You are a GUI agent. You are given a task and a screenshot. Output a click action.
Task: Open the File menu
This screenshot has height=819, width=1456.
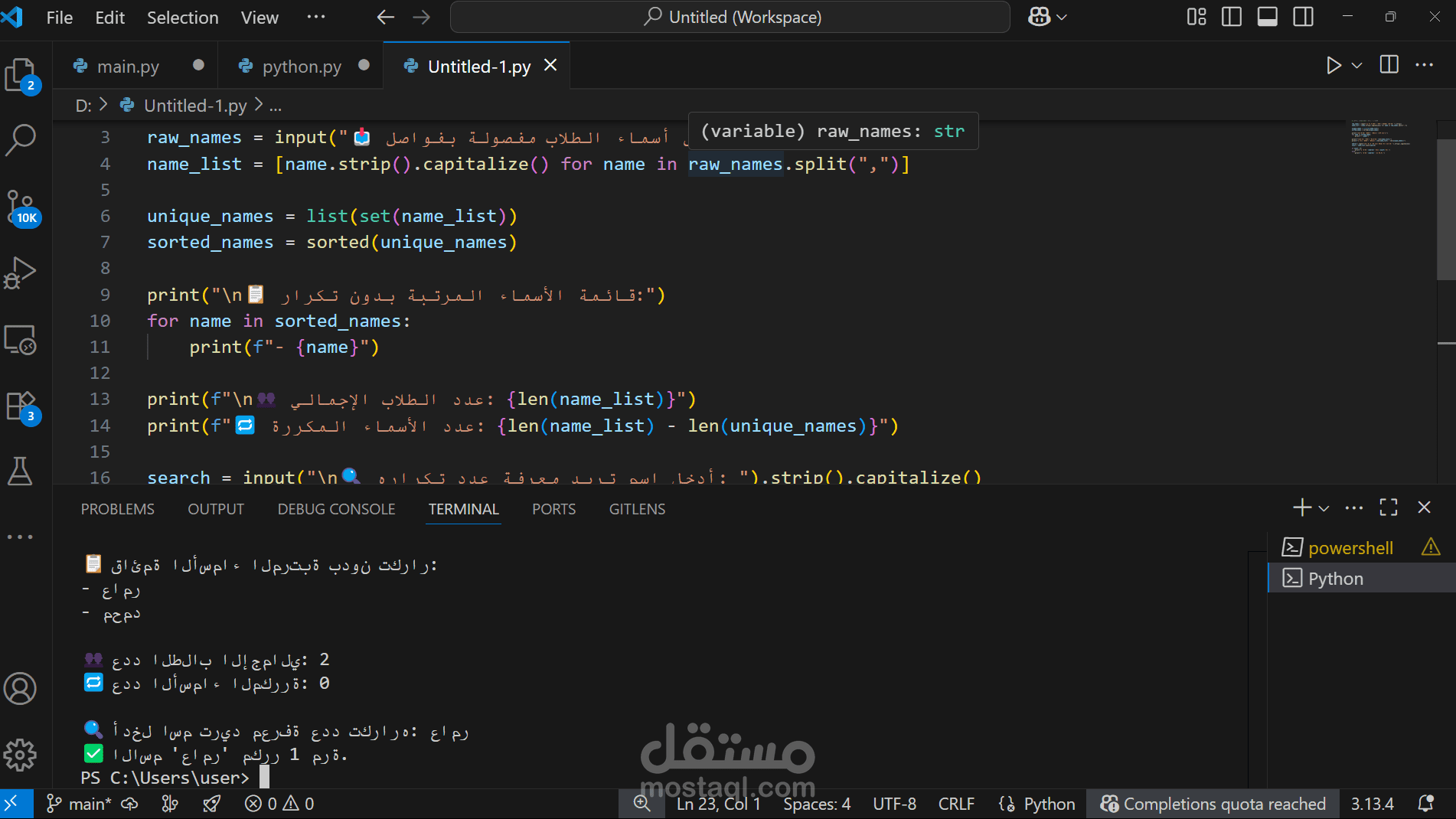point(60,18)
